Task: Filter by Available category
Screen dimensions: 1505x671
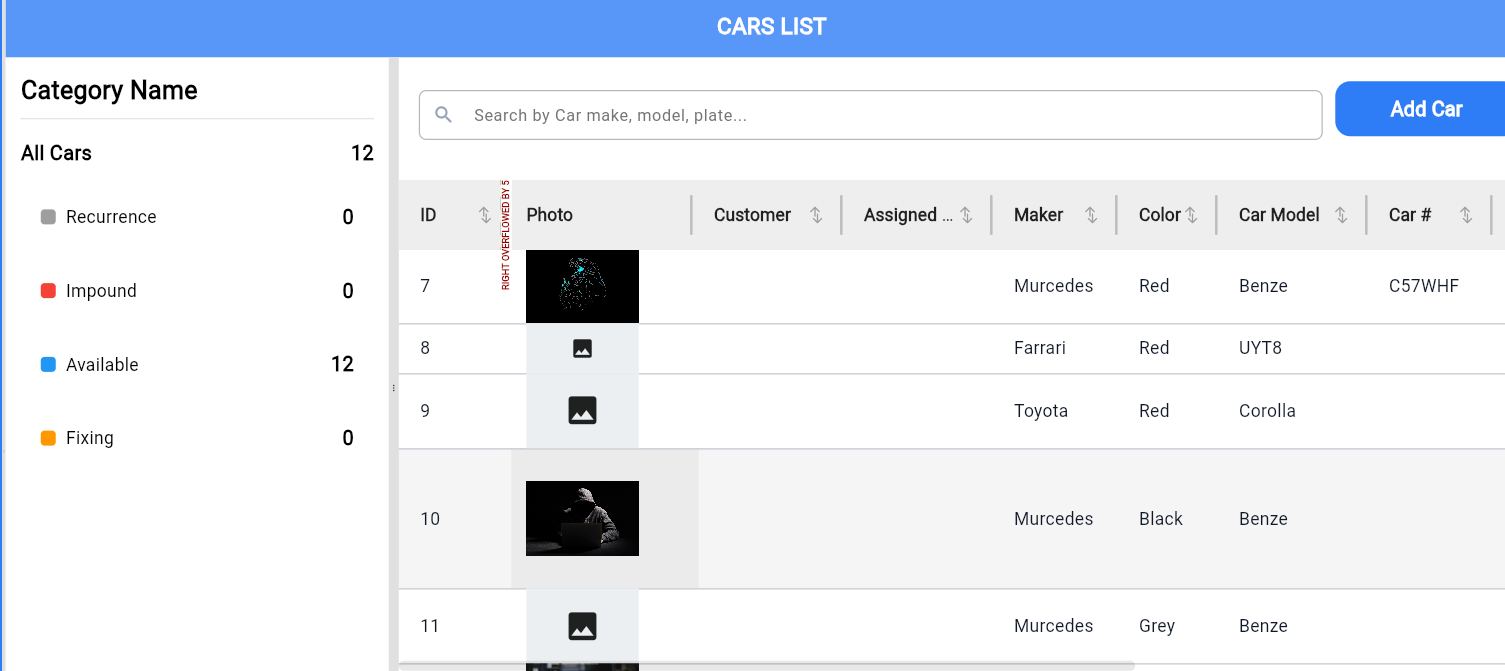Action: tap(102, 365)
